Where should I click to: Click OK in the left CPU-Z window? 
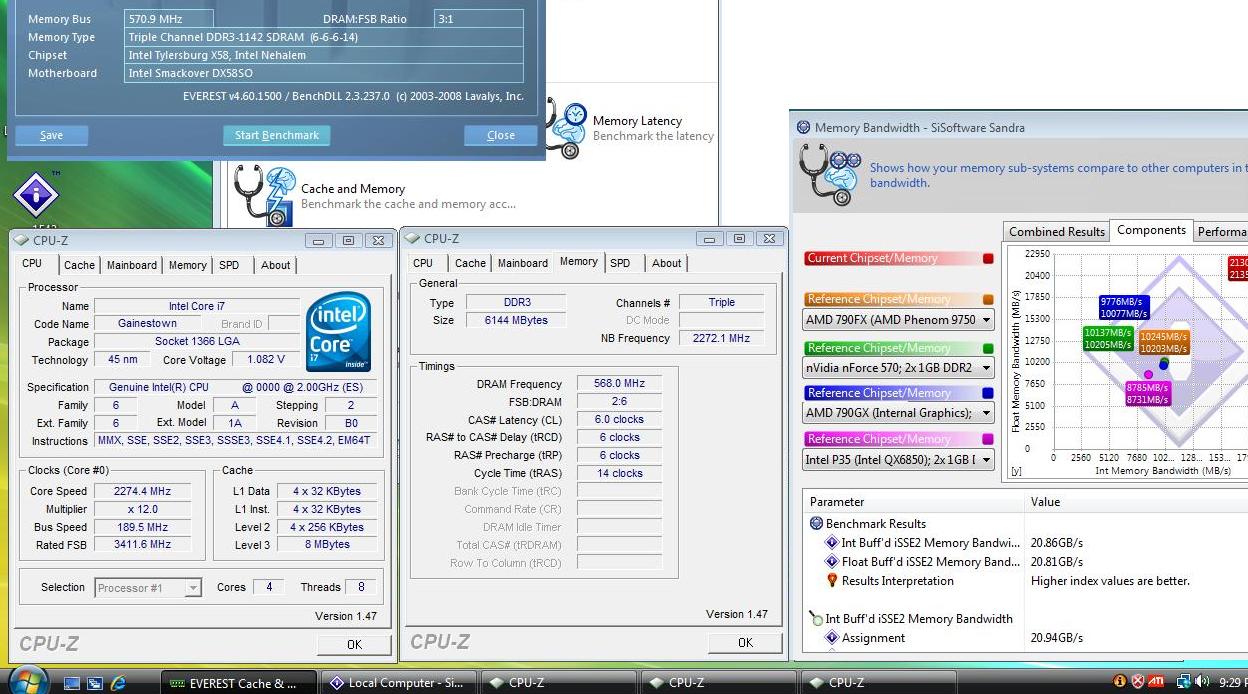(x=354, y=644)
